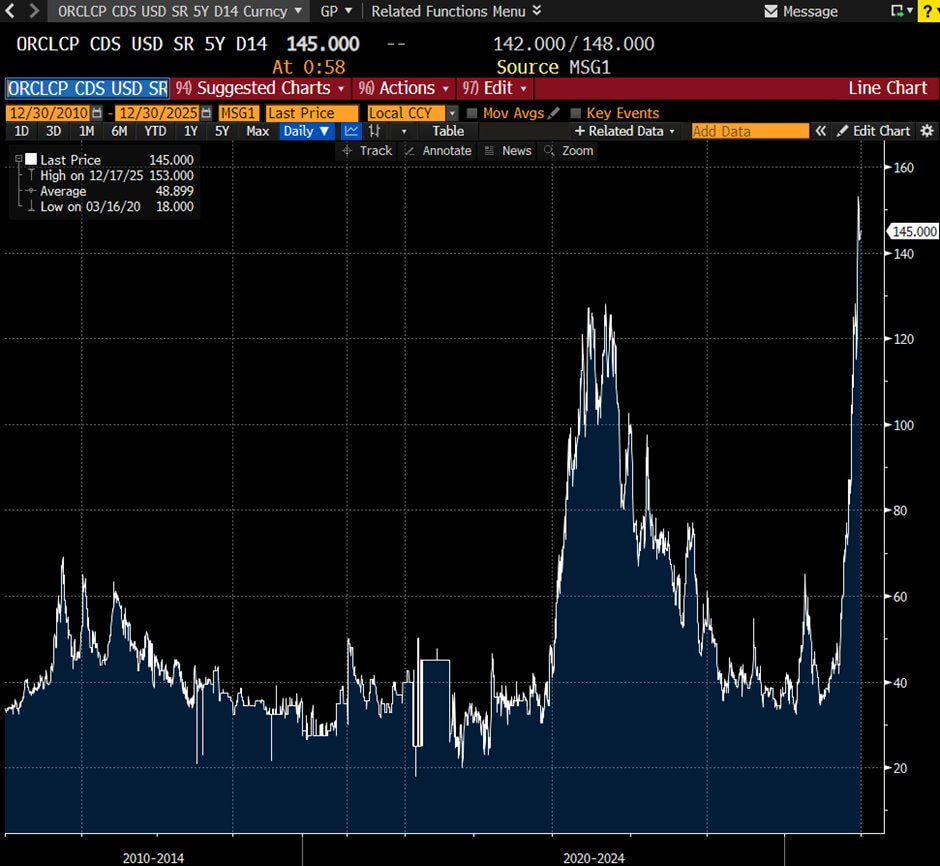This screenshot has height=866, width=940.
Task: Open the Related Data dropdown
Action: coord(626,131)
